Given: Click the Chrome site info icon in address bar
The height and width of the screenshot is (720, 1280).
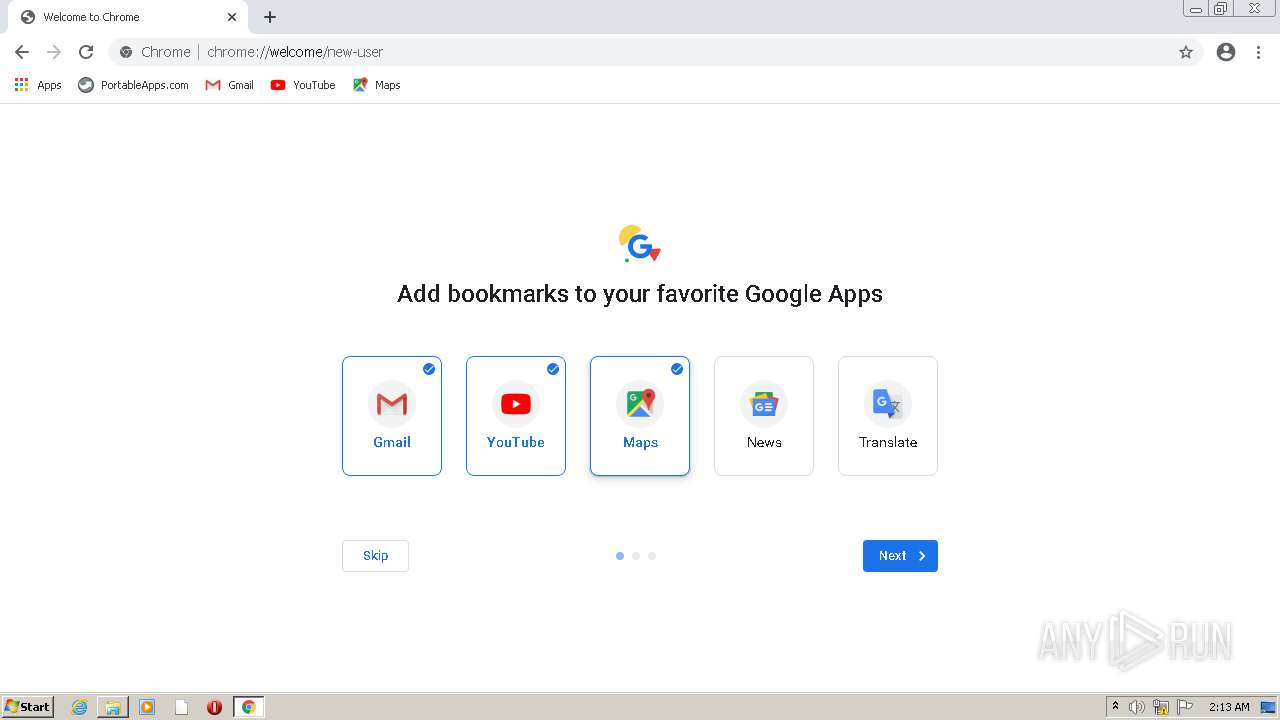Looking at the screenshot, I should (x=126, y=52).
